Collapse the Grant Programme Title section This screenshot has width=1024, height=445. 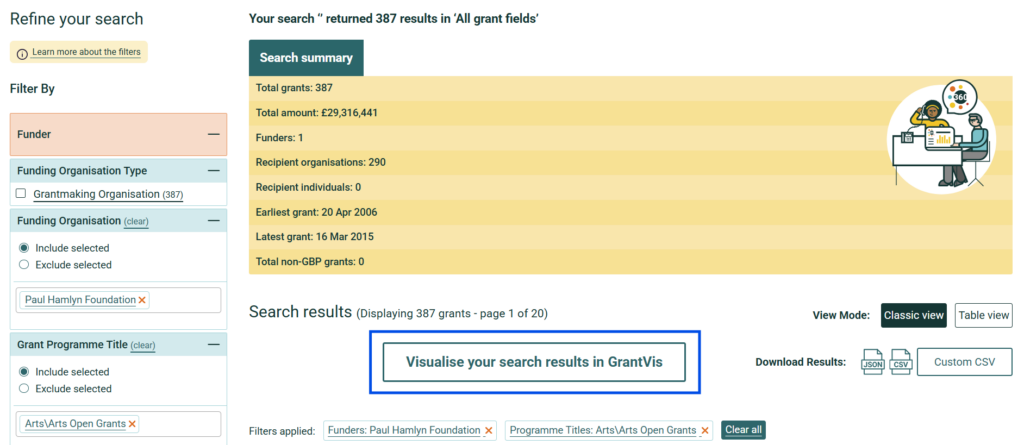(x=213, y=345)
